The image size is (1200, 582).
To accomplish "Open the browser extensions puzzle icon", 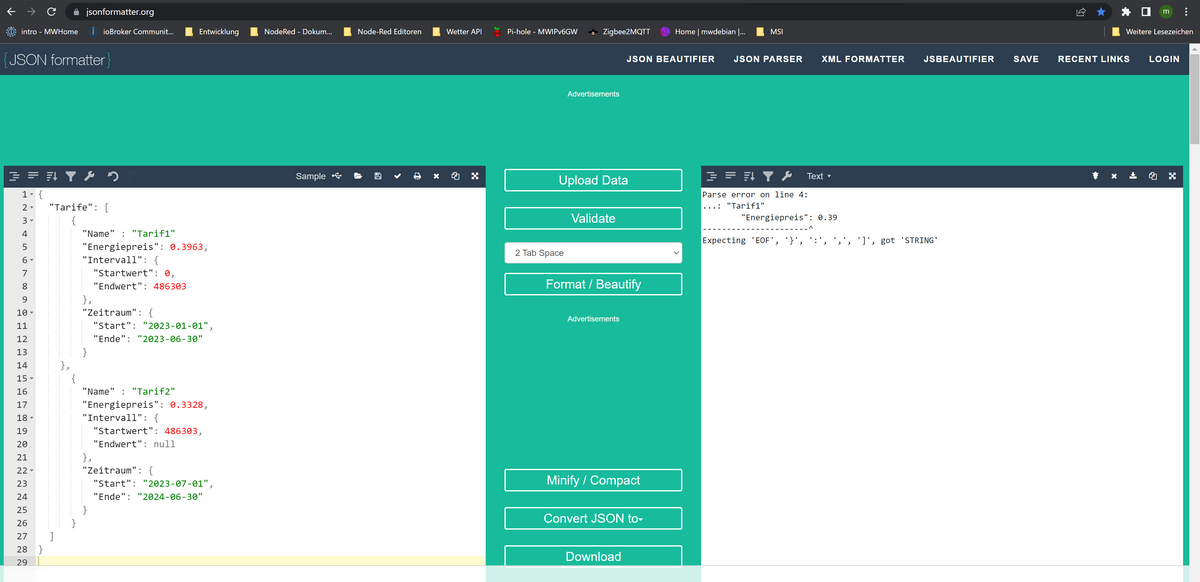I will (1126, 12).
